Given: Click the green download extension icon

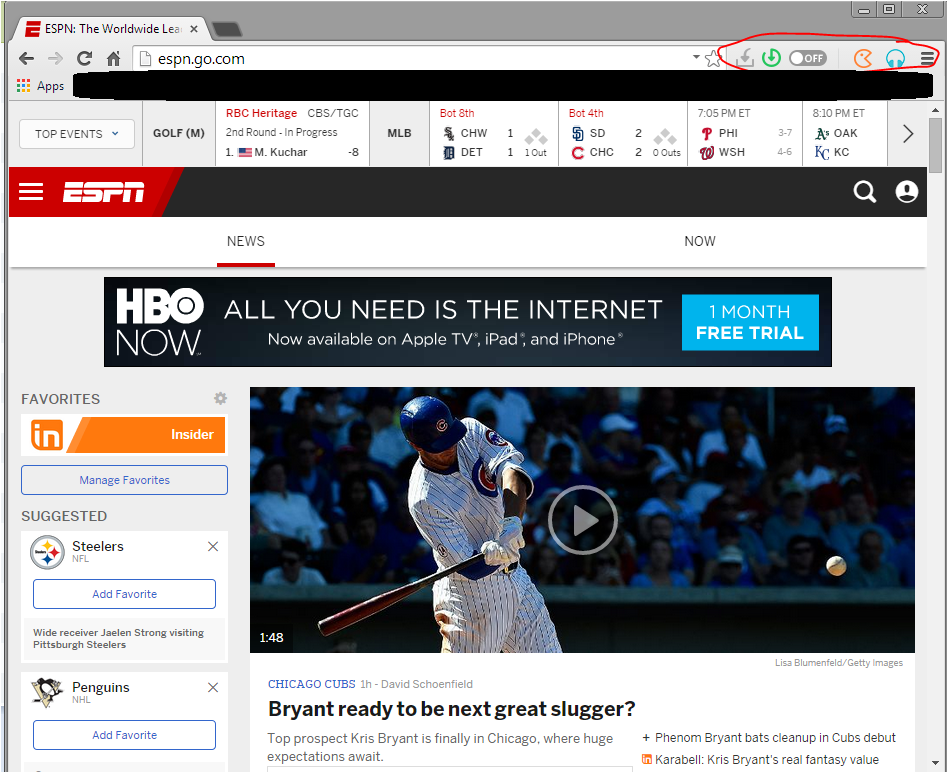Looking at the screenshot, I should (x=771, y=58).
